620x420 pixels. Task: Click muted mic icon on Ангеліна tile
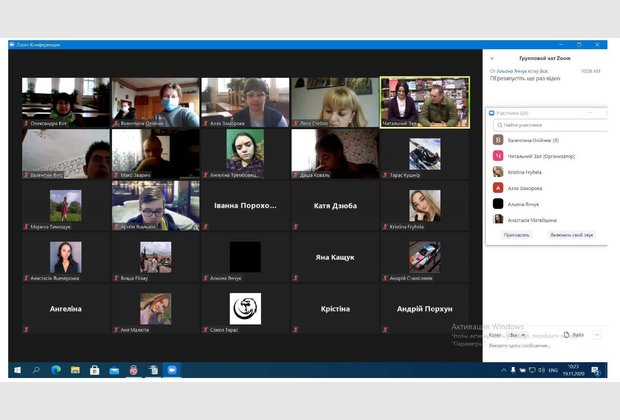[26, 329]
